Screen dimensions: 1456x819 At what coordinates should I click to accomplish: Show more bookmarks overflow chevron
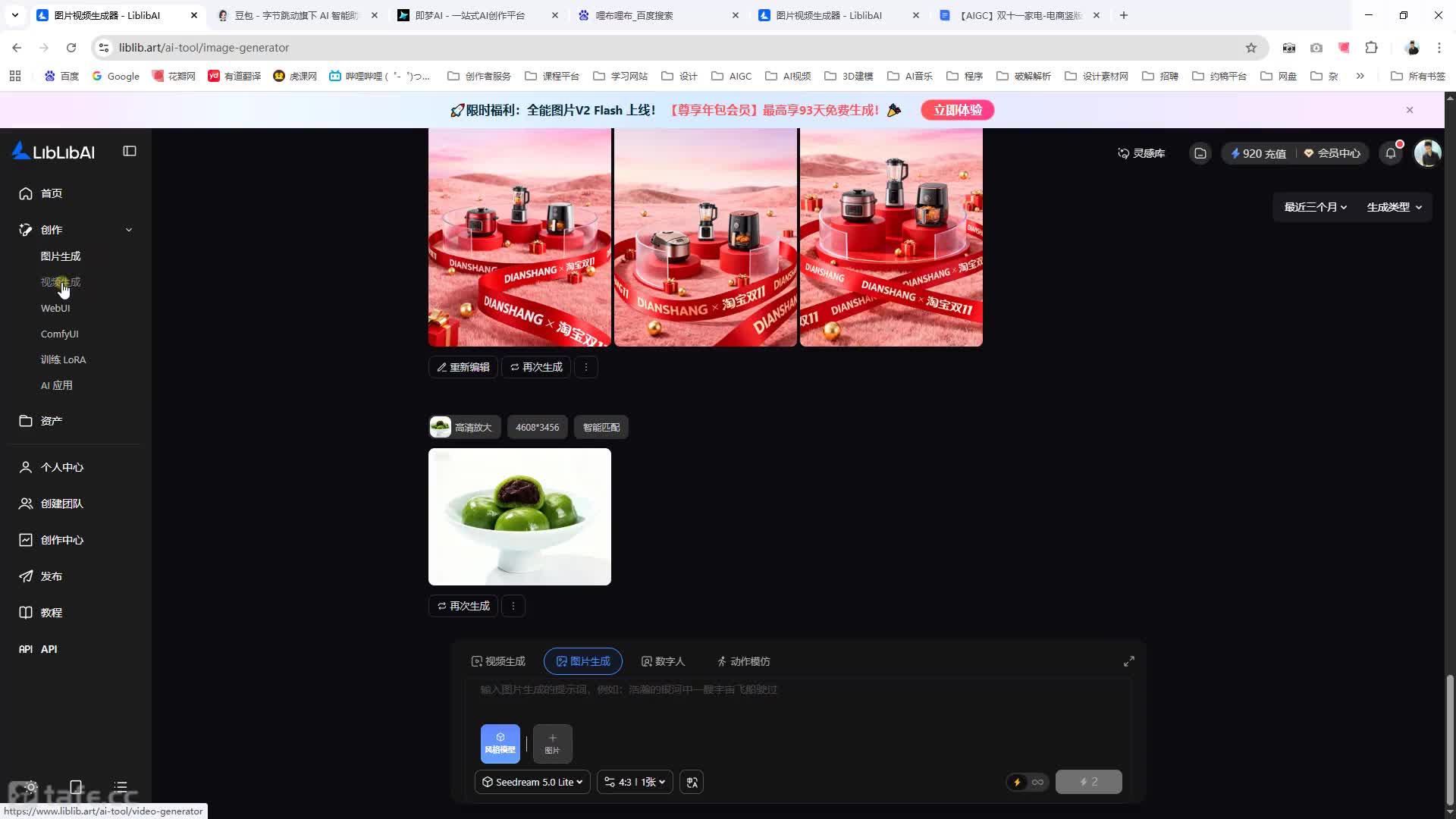click(1360, 76)
